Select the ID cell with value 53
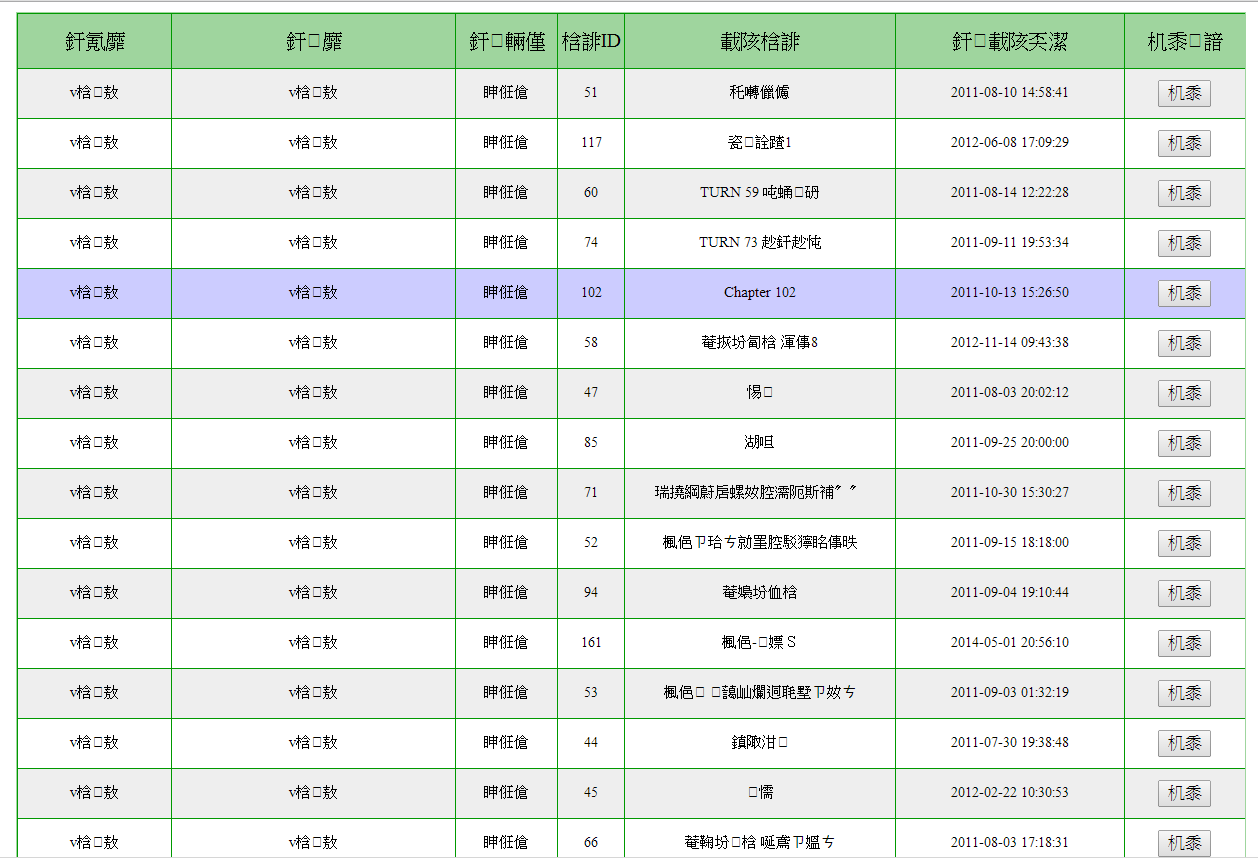Screen dimensions: 1258x858 (x=591, y=693)
